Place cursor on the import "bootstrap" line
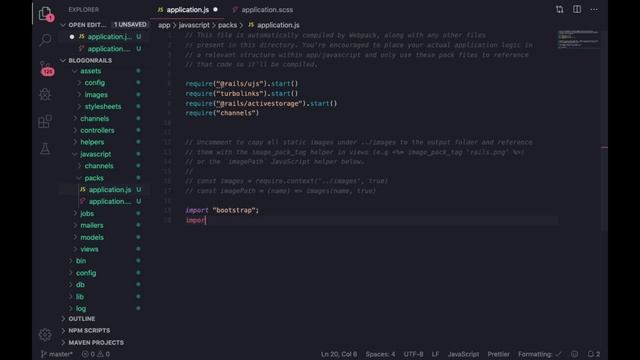640x360 pixels. 222,211
